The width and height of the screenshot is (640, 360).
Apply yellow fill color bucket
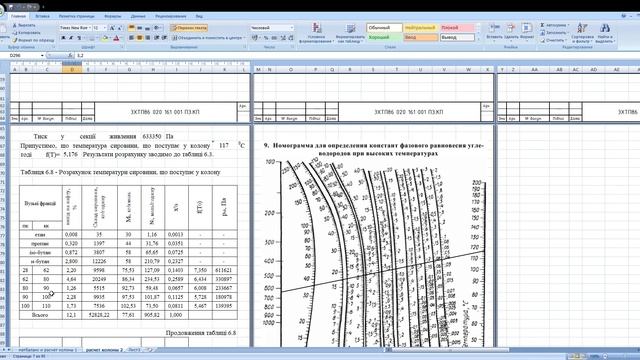(104, 38)
